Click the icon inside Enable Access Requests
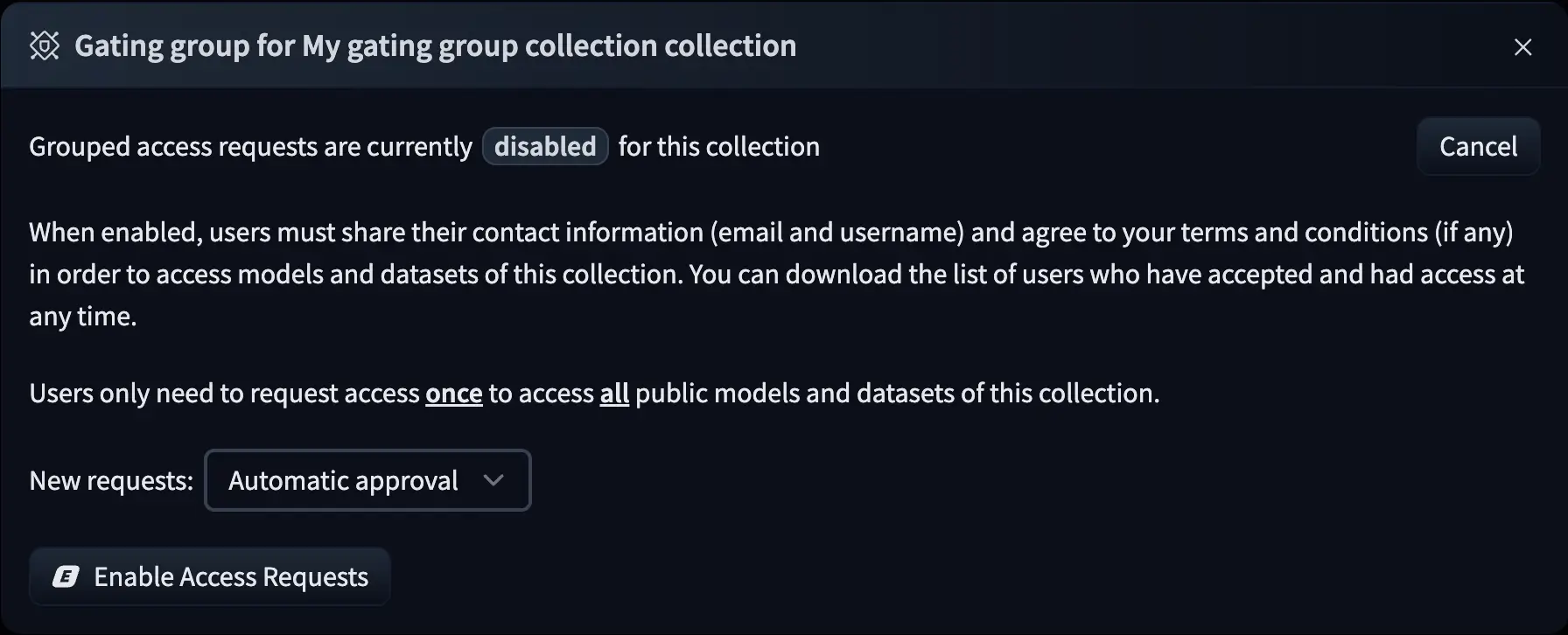Viewport: 1568px width, 635px height. [x=66, y=576]
